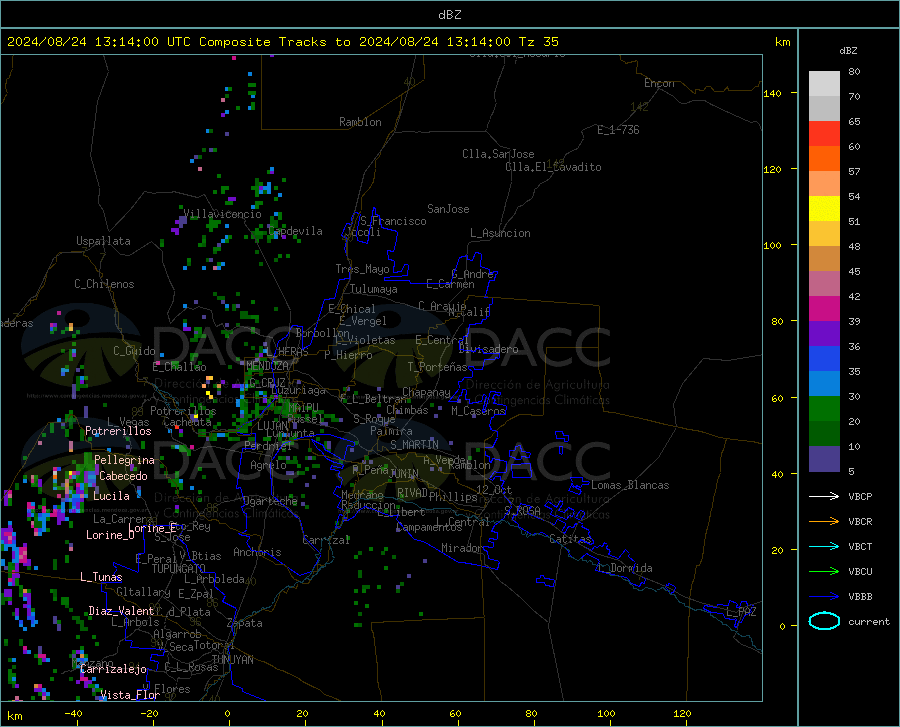Screen dimensions: 900x727
Task: Pick the bright green 20 dBZ swatch
Action: pos(824,409)
